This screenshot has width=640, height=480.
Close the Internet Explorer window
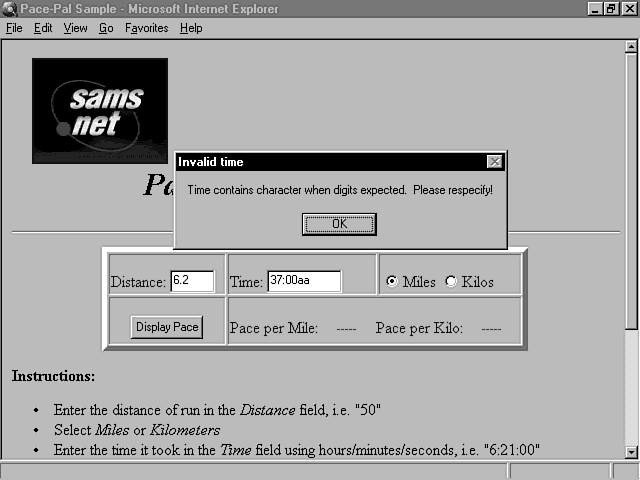click(628, 9)
